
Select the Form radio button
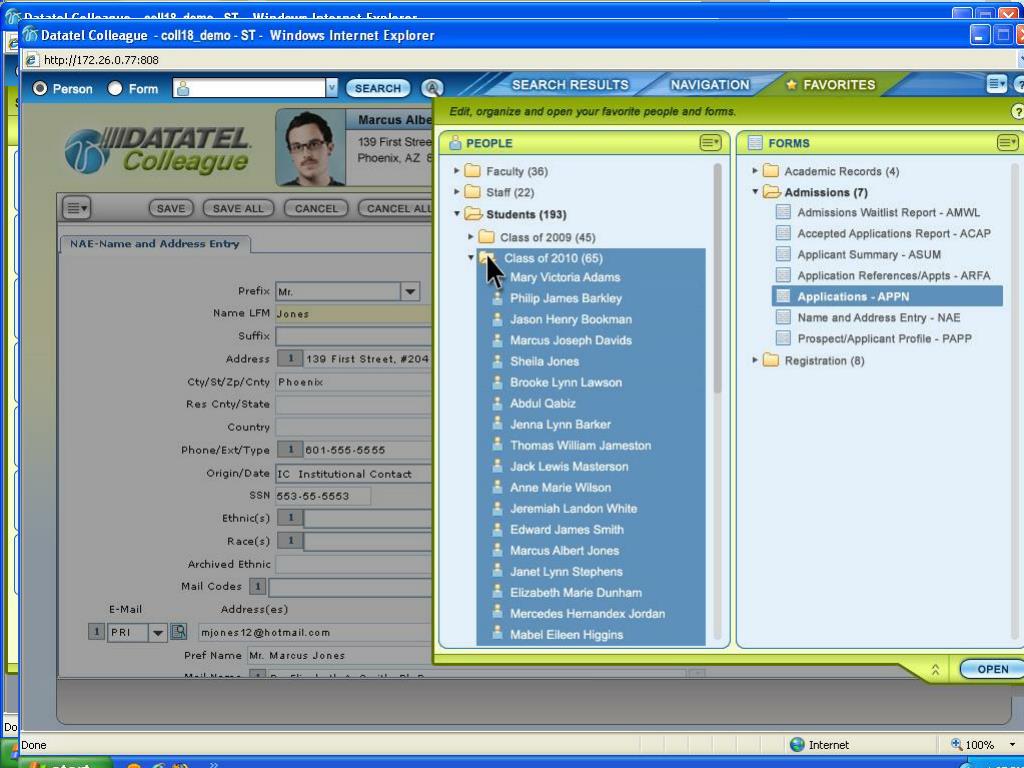[115, 88]
